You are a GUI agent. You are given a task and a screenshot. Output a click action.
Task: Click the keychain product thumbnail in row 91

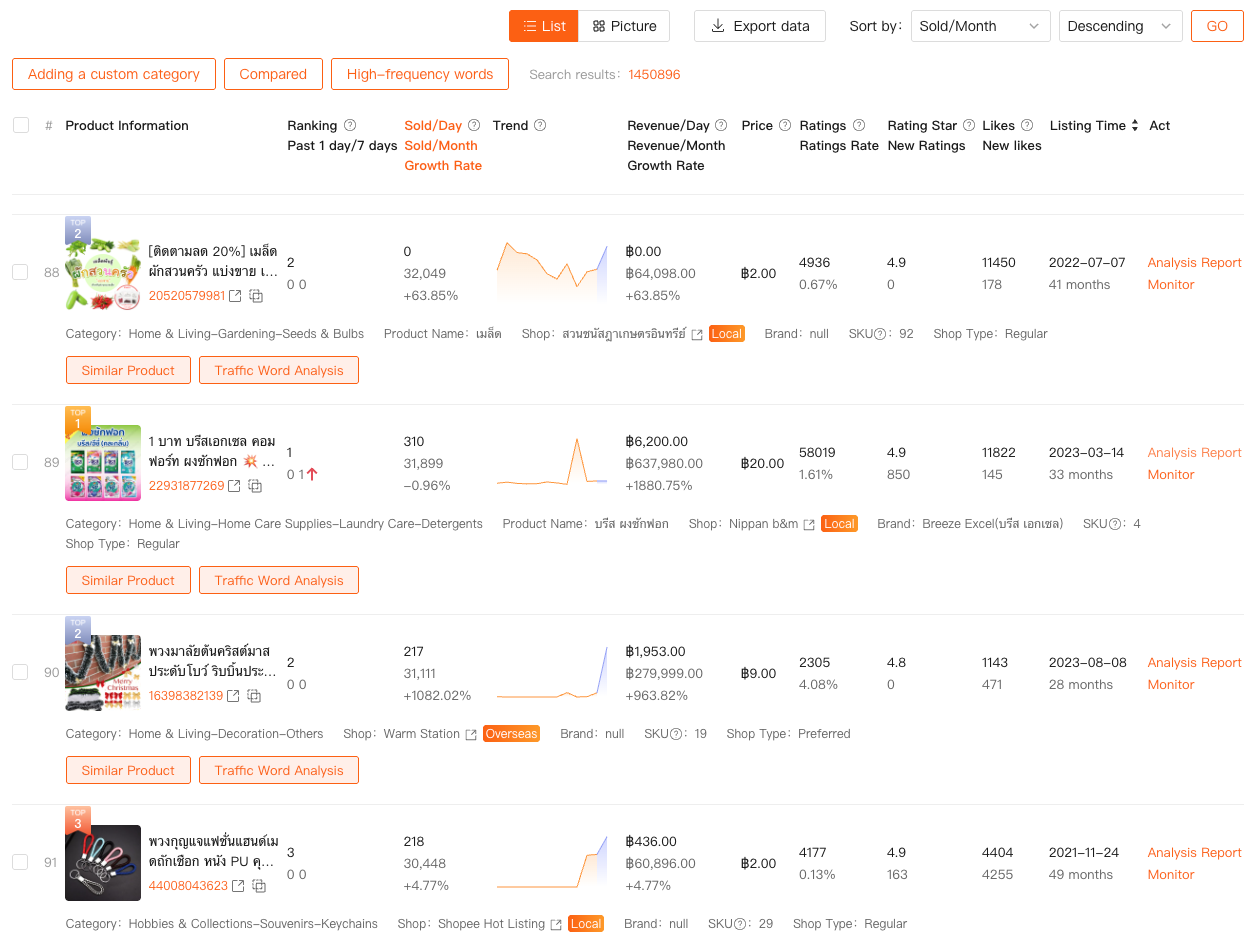click(103, 862)
